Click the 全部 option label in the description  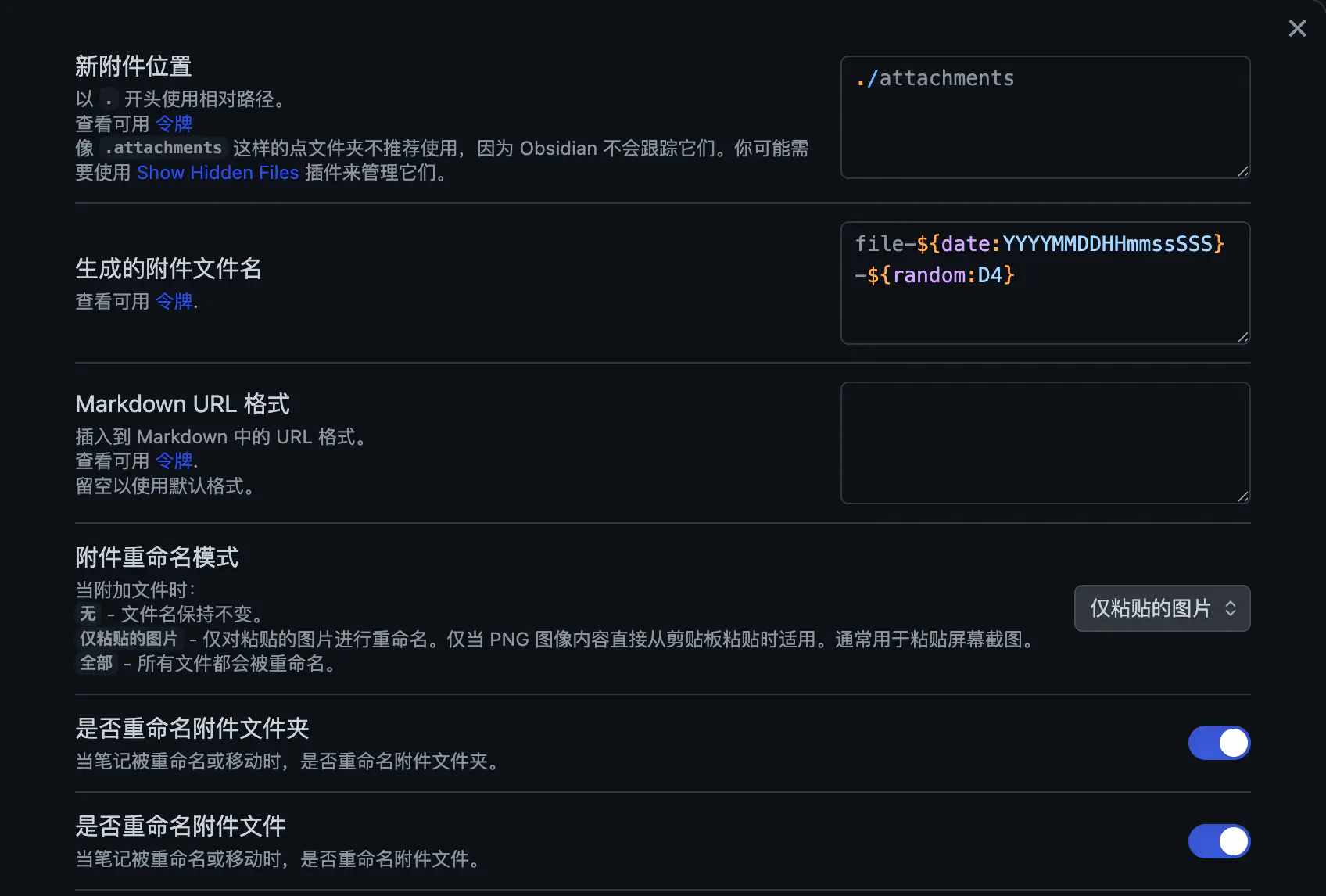[96, 663]
